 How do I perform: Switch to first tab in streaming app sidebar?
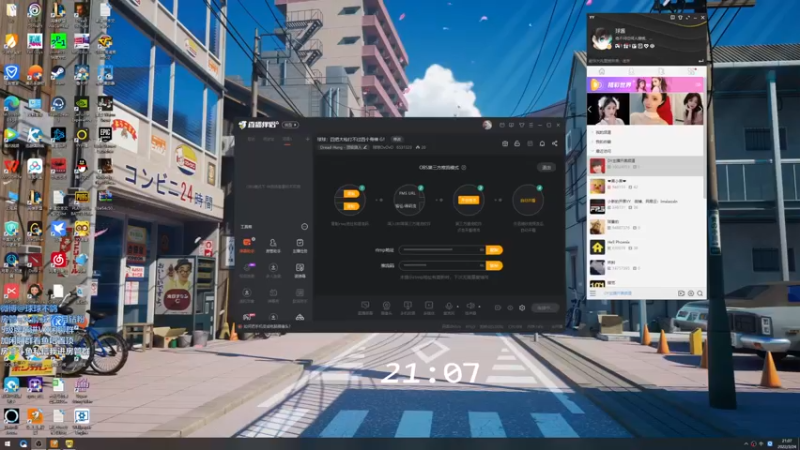click(251, 139)
